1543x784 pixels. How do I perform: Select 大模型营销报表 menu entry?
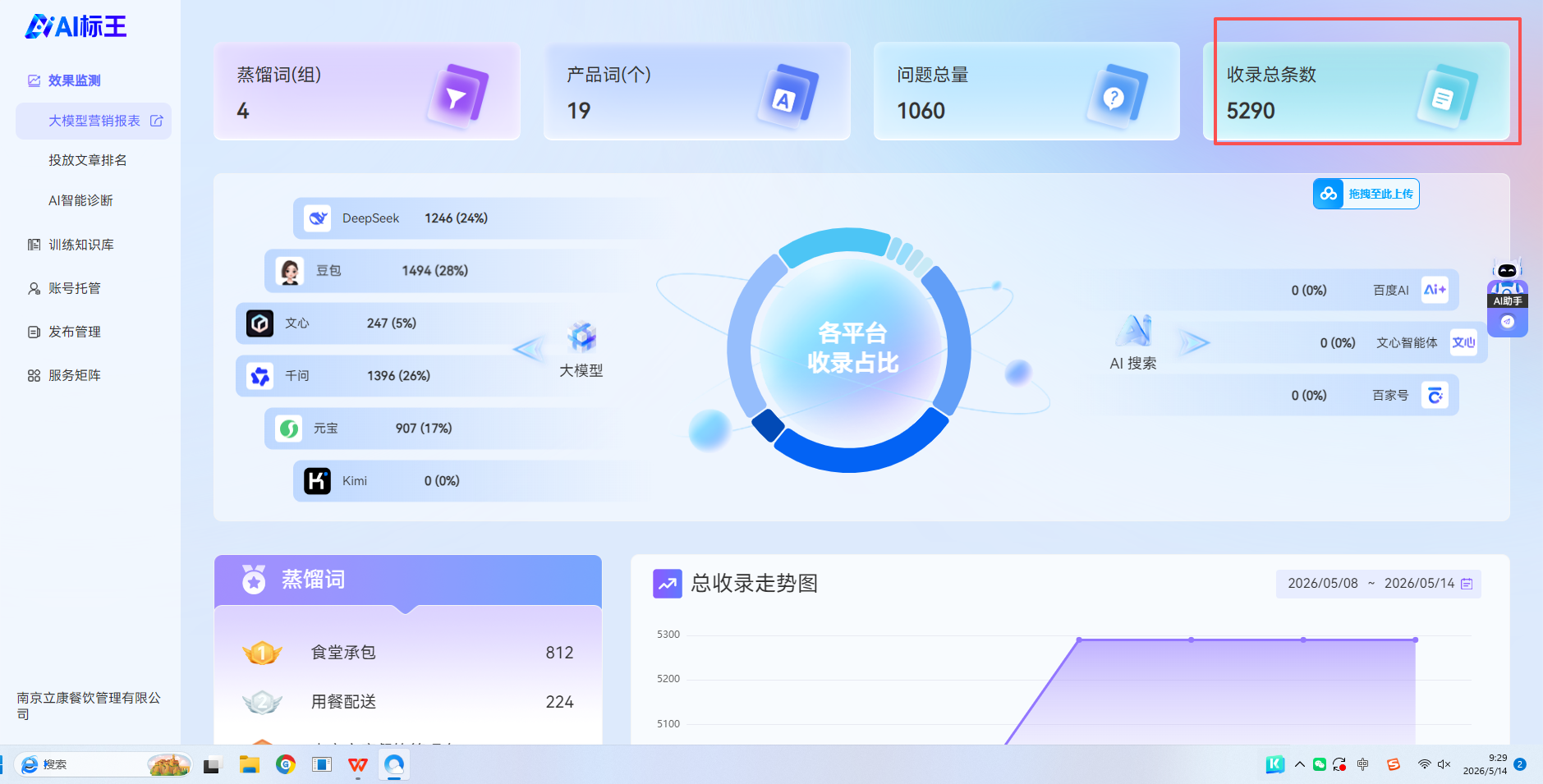tap(94, 121)
